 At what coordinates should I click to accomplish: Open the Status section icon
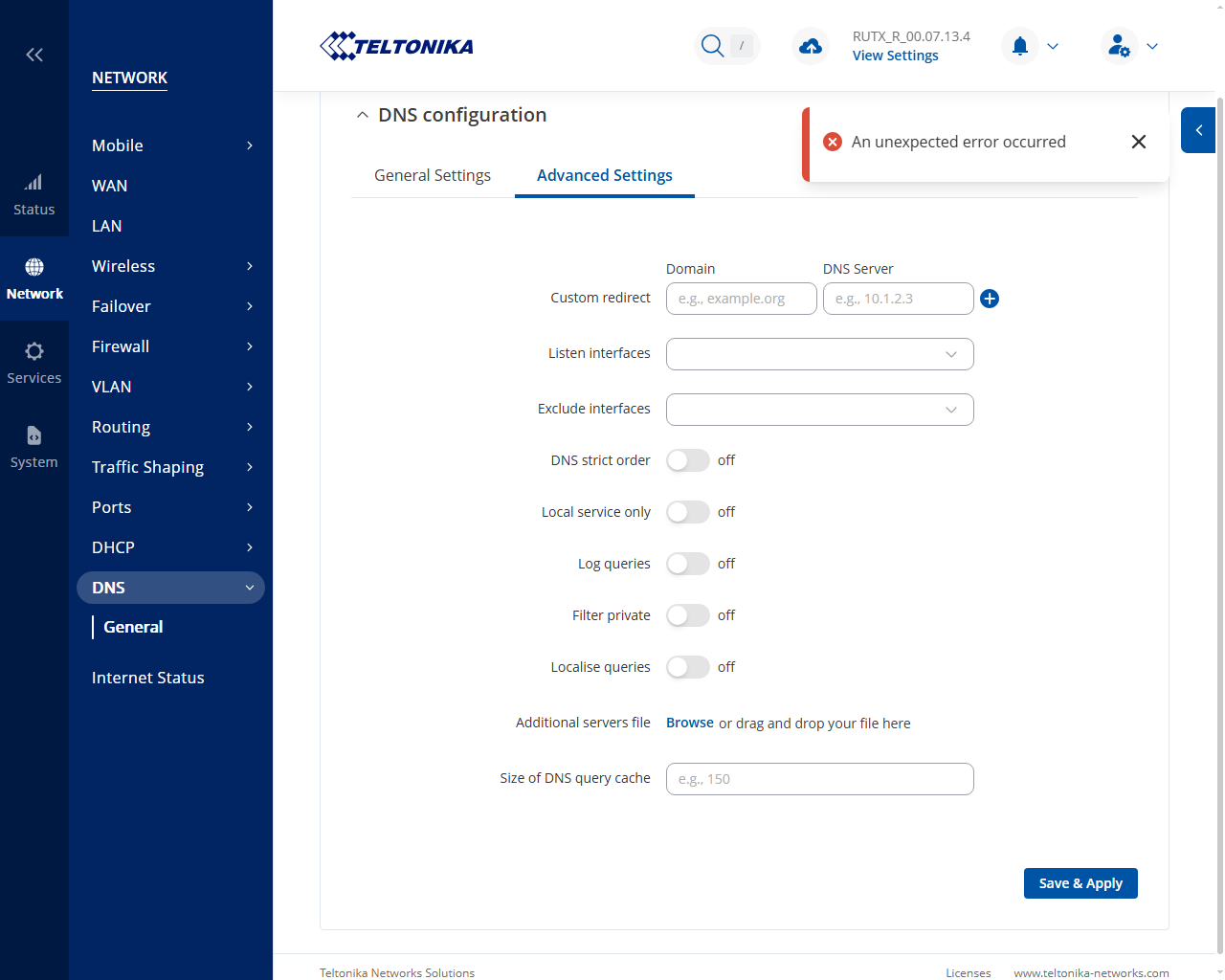click(33, 183)
